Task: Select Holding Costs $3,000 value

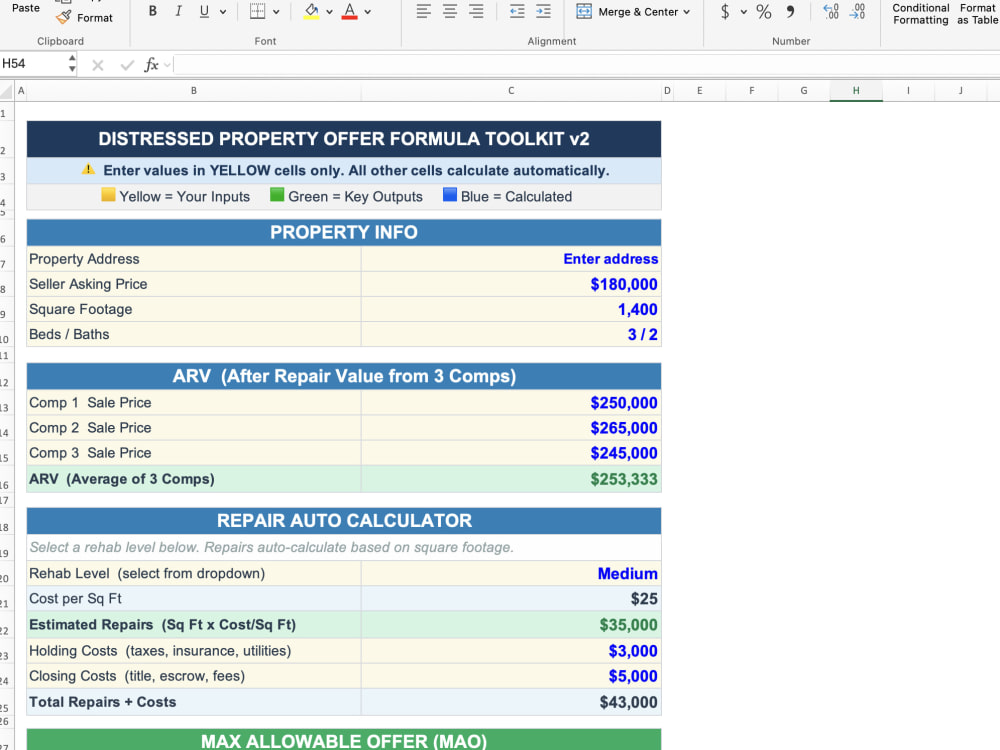Action: (x=511, y=651)
